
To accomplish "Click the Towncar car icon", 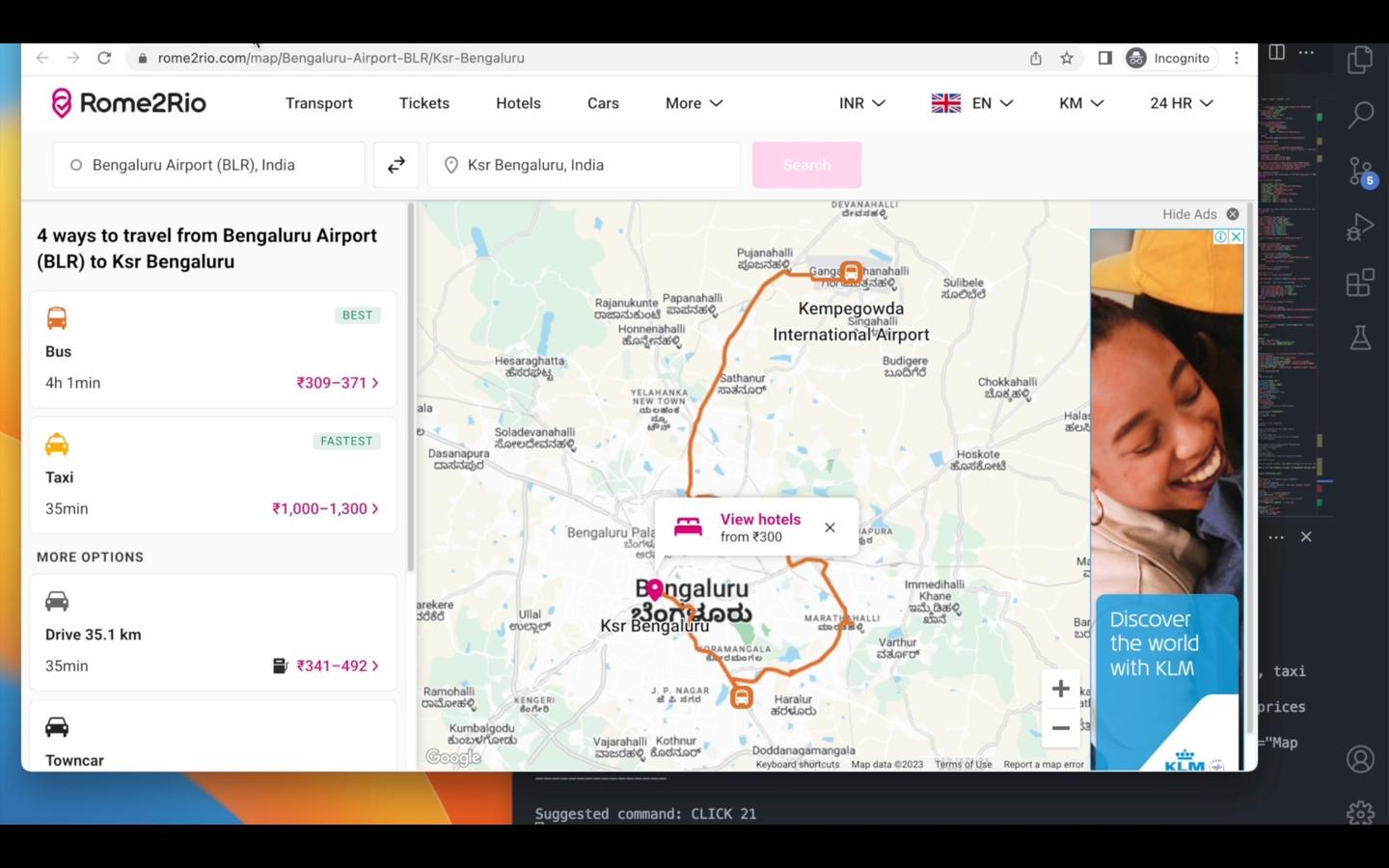I will [57, 727].
